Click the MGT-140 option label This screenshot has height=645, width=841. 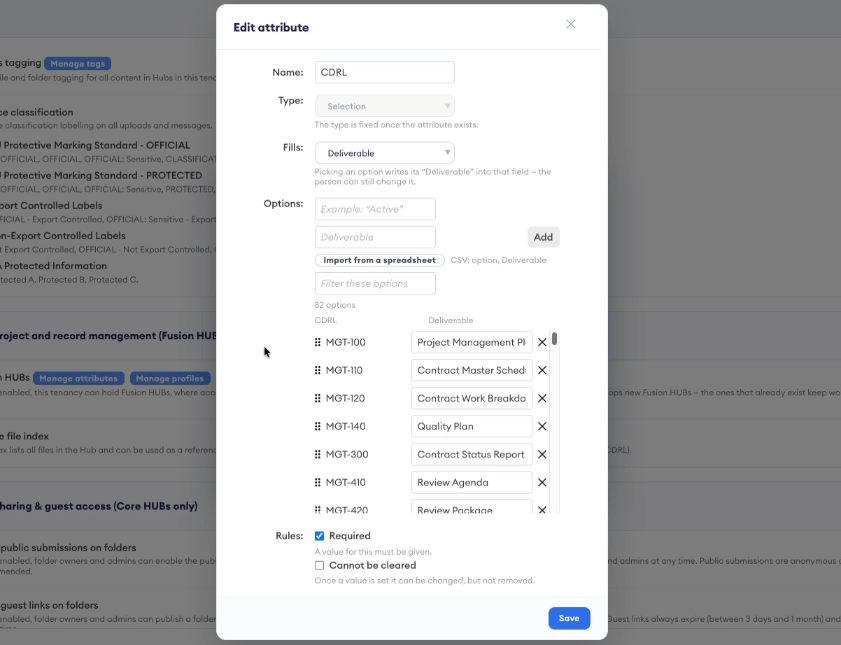tap(345, 426)
